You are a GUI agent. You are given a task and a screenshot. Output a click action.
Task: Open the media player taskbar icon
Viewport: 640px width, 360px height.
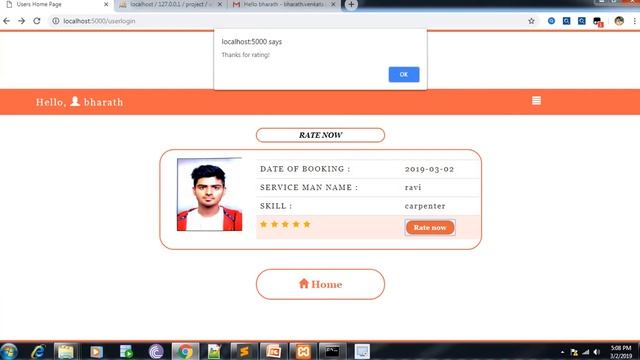click(x=96, y=351)
